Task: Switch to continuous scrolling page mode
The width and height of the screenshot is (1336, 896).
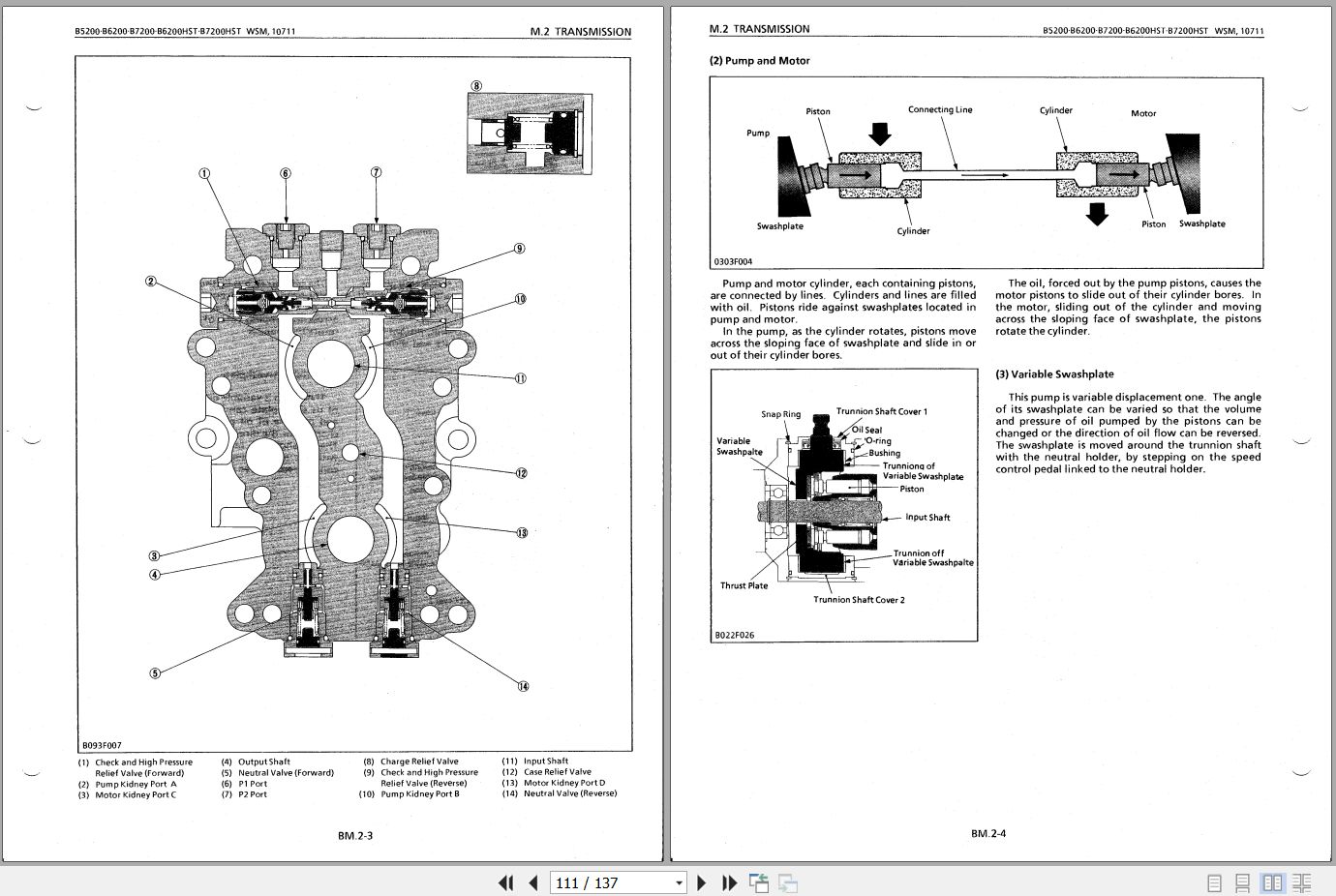Action: point(1243,882)
